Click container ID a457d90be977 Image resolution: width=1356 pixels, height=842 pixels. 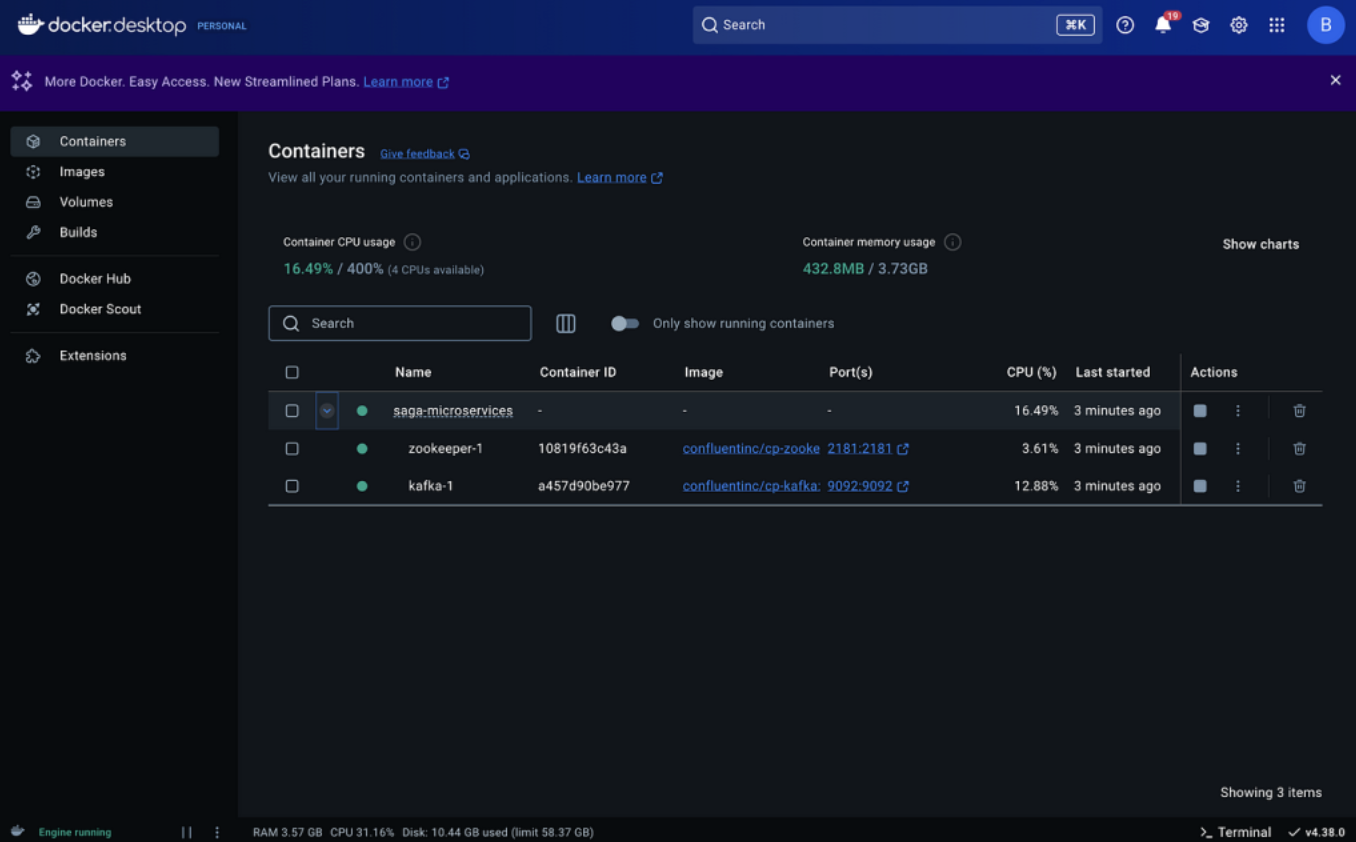tap(584, 486)
